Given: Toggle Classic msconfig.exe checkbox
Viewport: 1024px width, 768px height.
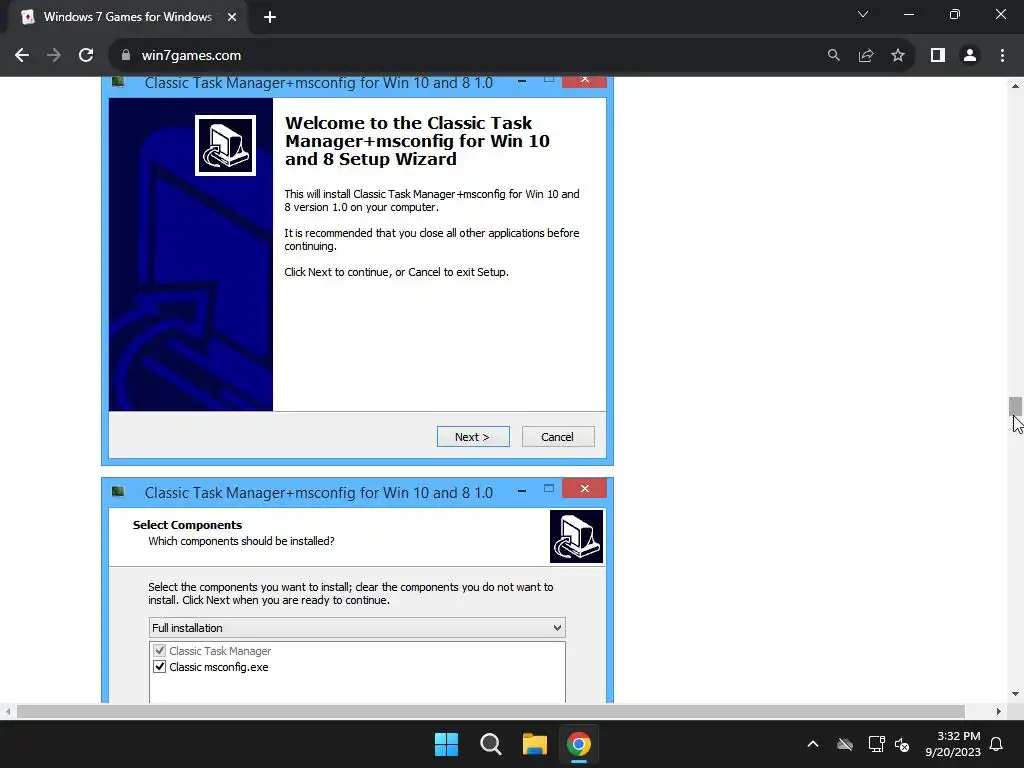Looking at the screenshot, I should pyautogui.click(x=159, y=667).
